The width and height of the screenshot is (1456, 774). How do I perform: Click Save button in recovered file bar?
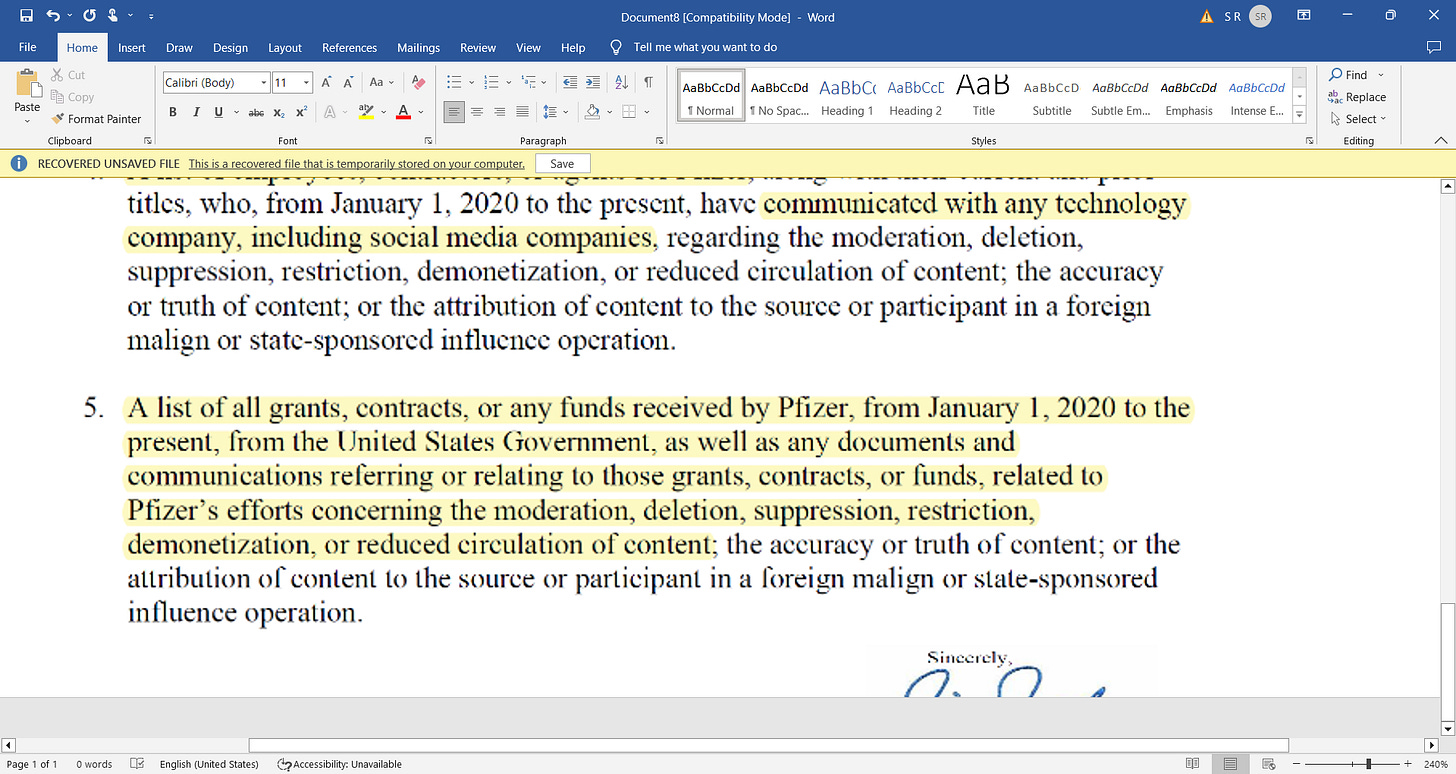pyautogui.click(x=562, y=164)
